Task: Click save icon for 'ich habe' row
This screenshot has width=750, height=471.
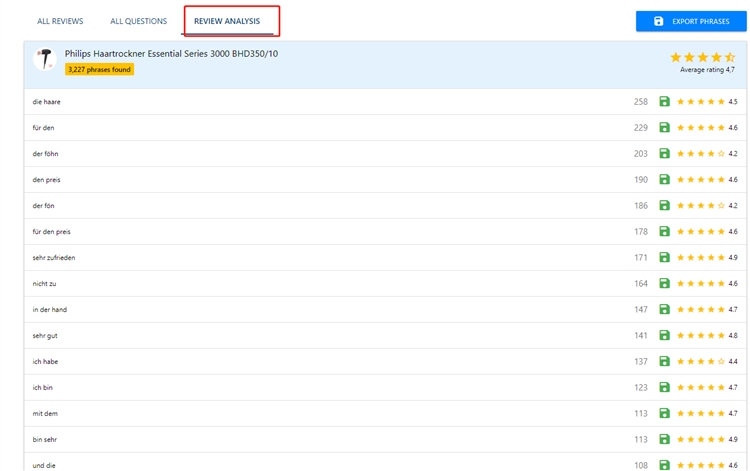Action: (664, 362)
